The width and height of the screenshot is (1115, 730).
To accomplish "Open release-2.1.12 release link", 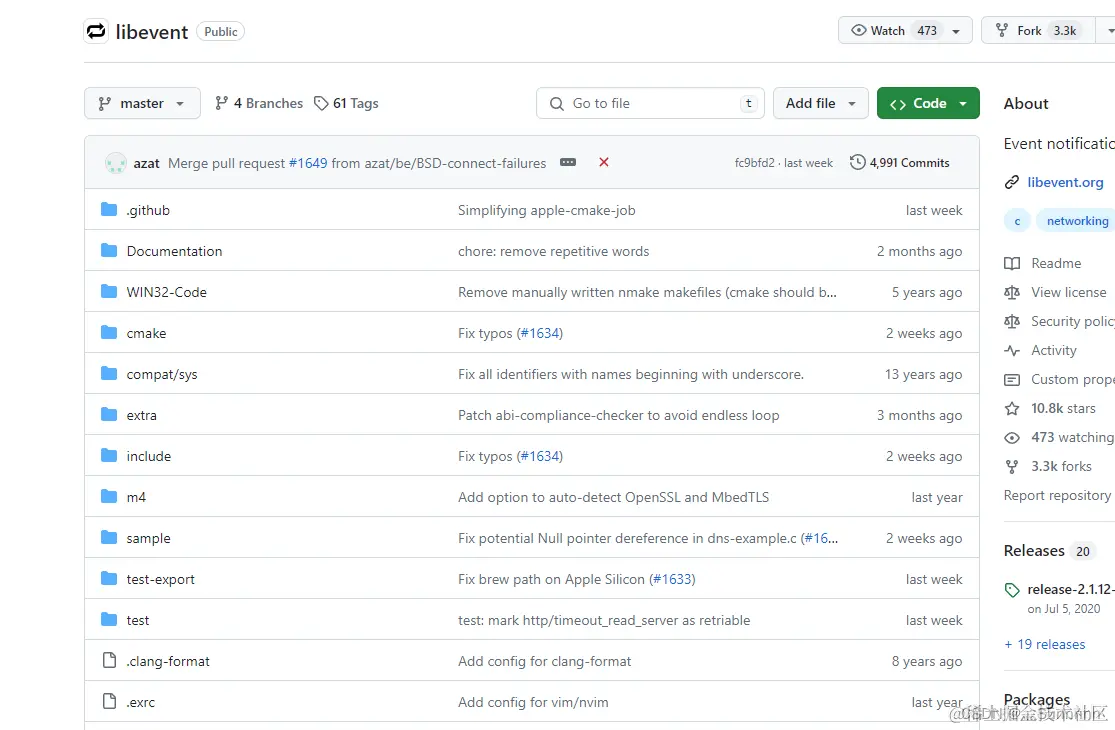I will point(1070,589).
